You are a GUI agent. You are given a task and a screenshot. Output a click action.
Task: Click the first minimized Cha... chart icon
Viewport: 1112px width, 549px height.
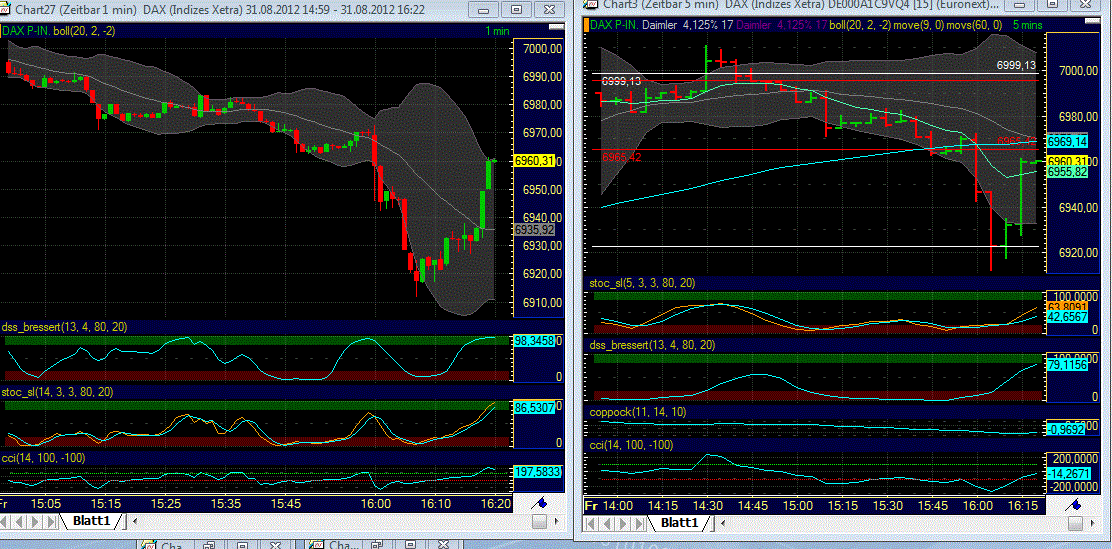click(149, 545)
